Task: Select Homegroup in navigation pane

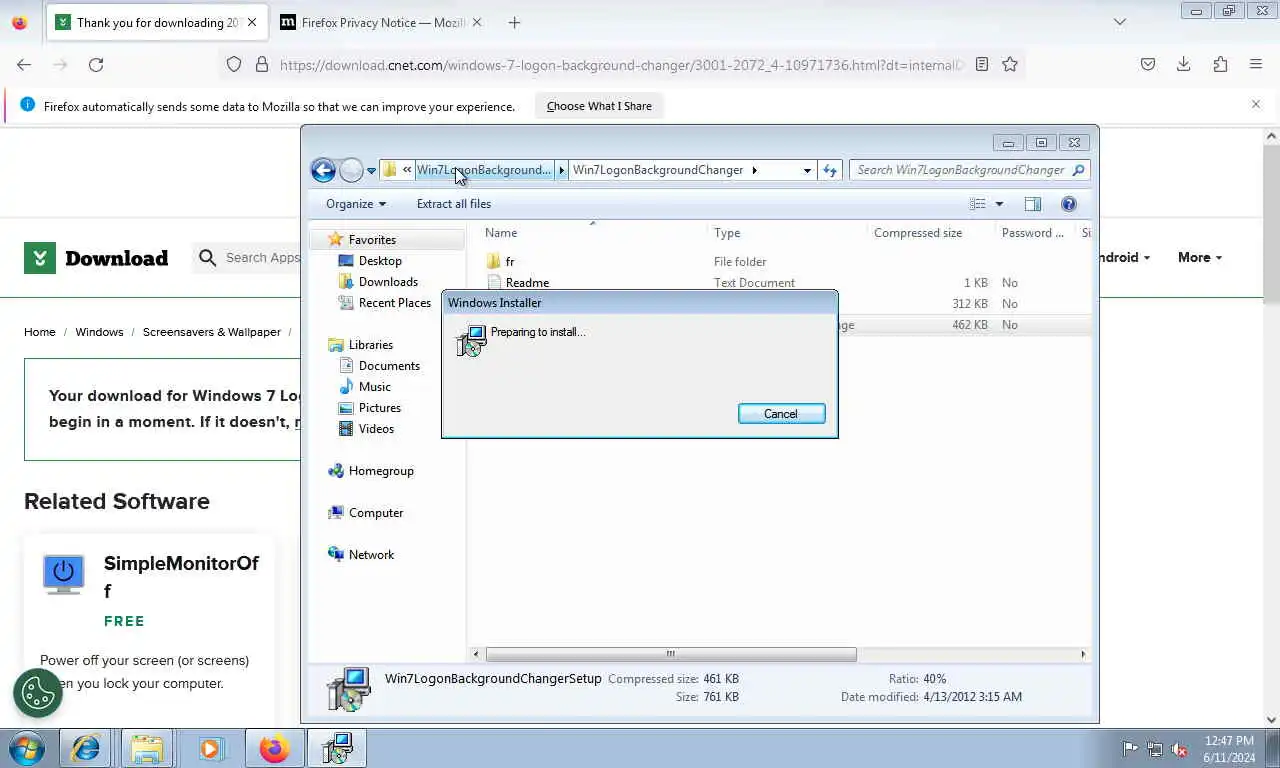Action: point(381,471)
